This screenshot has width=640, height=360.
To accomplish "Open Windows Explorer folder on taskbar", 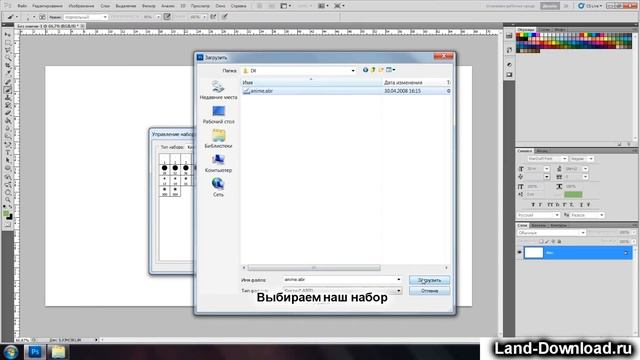I will click(58, 351).
